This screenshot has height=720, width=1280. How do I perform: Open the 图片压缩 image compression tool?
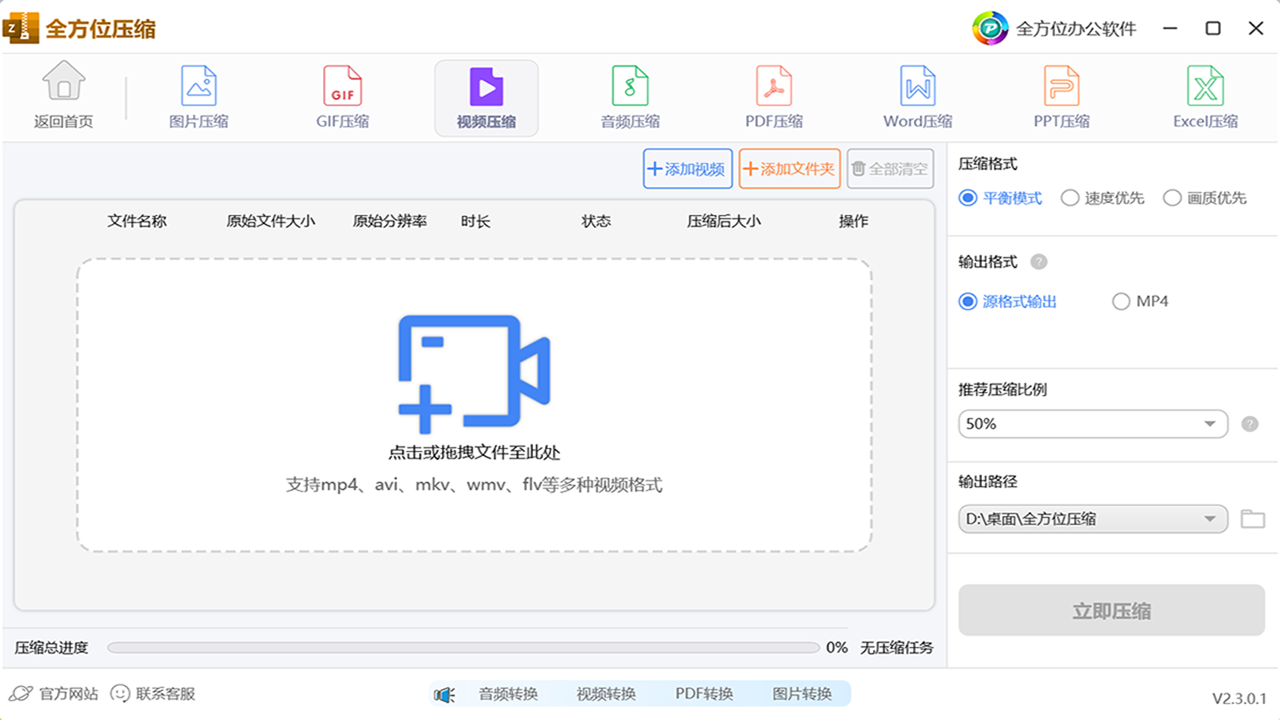198,97
